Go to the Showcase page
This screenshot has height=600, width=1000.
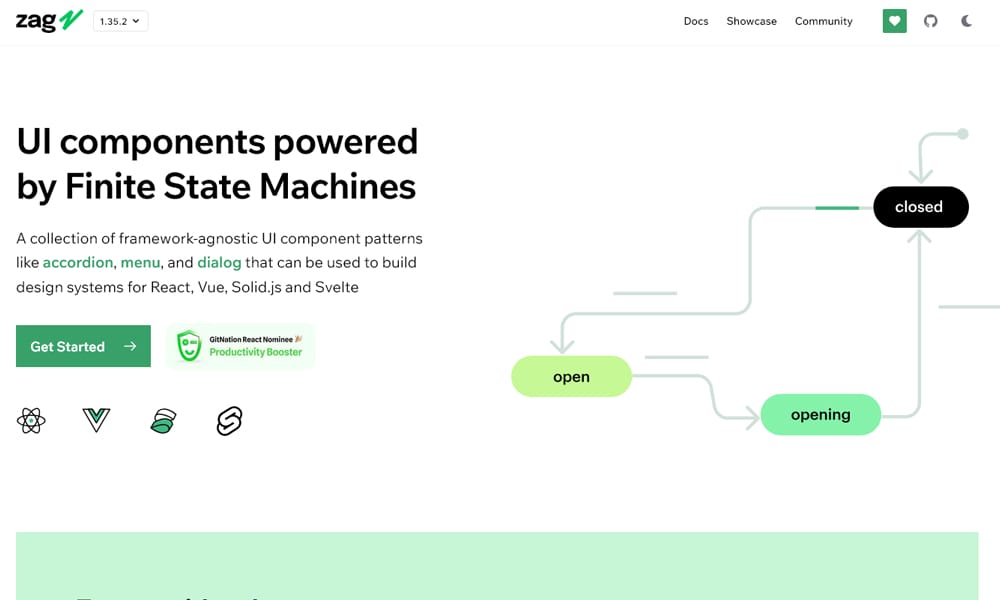[751, 21]
